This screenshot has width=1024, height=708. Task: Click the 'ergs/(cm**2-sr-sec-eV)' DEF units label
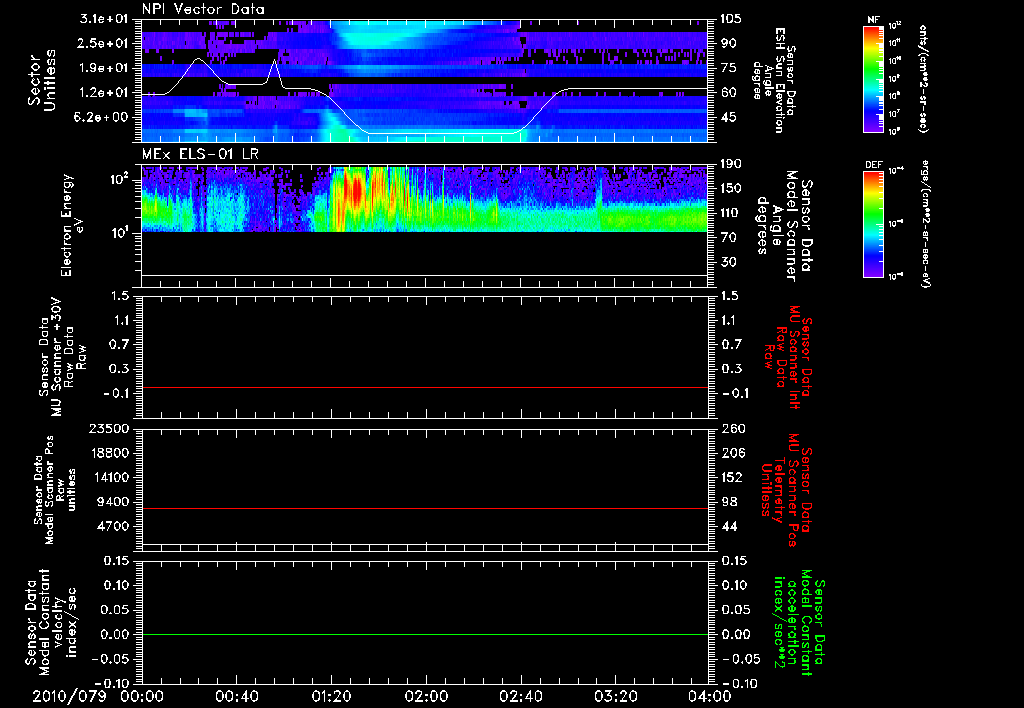pyautogui.click(x=925, y=224)
